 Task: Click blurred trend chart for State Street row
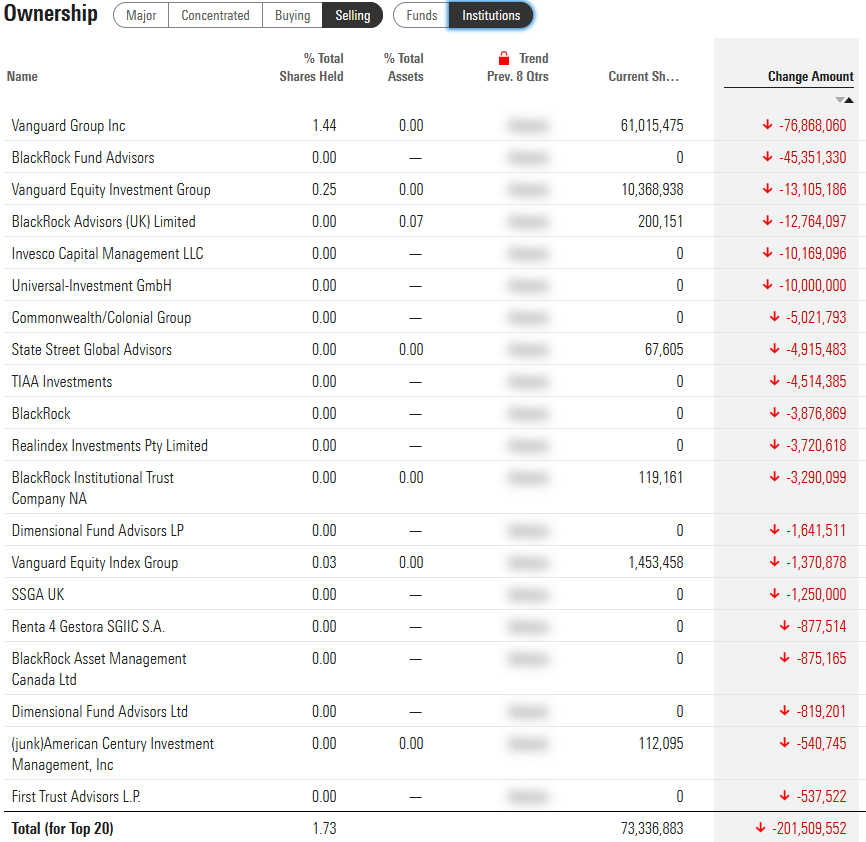coord(528,349)
